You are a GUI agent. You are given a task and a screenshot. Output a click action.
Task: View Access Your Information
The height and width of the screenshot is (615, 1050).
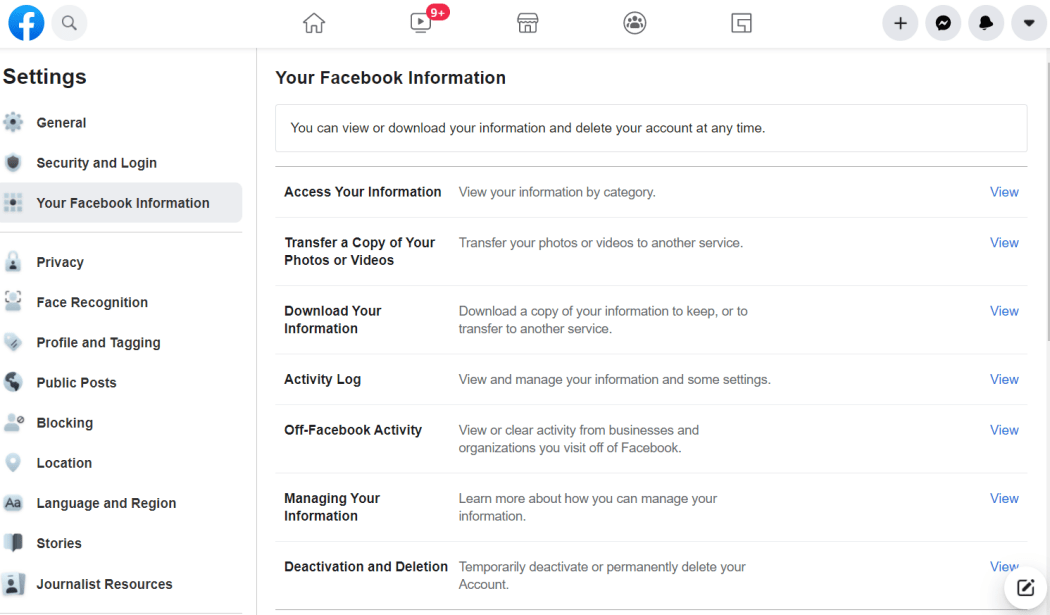pyautogui.click(x=1004, y=191)
